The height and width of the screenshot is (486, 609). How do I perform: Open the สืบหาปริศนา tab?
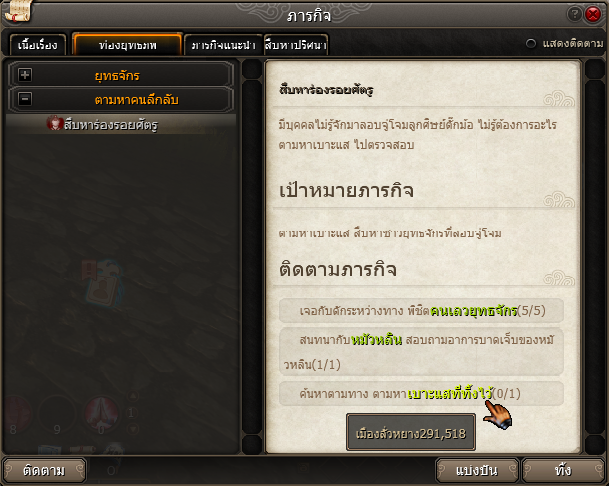(x=296, y=45)
